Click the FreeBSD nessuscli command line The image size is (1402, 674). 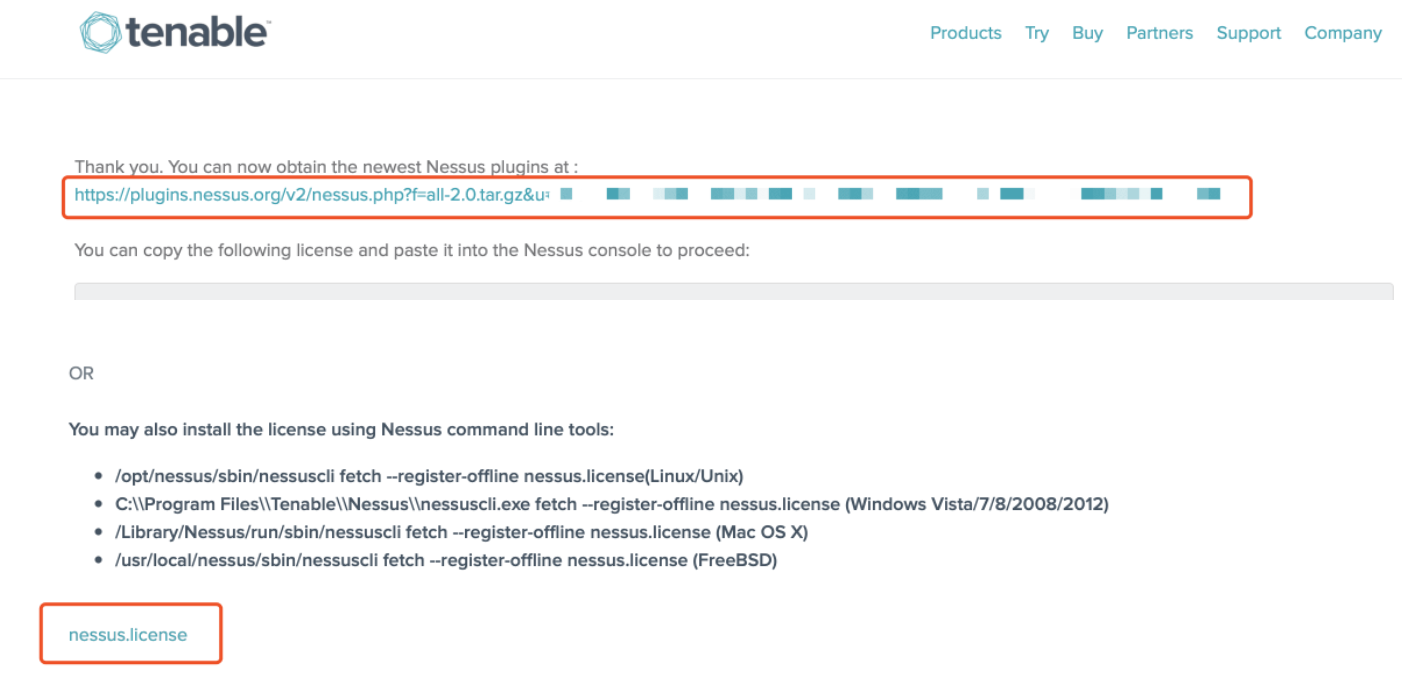point(446,560)
